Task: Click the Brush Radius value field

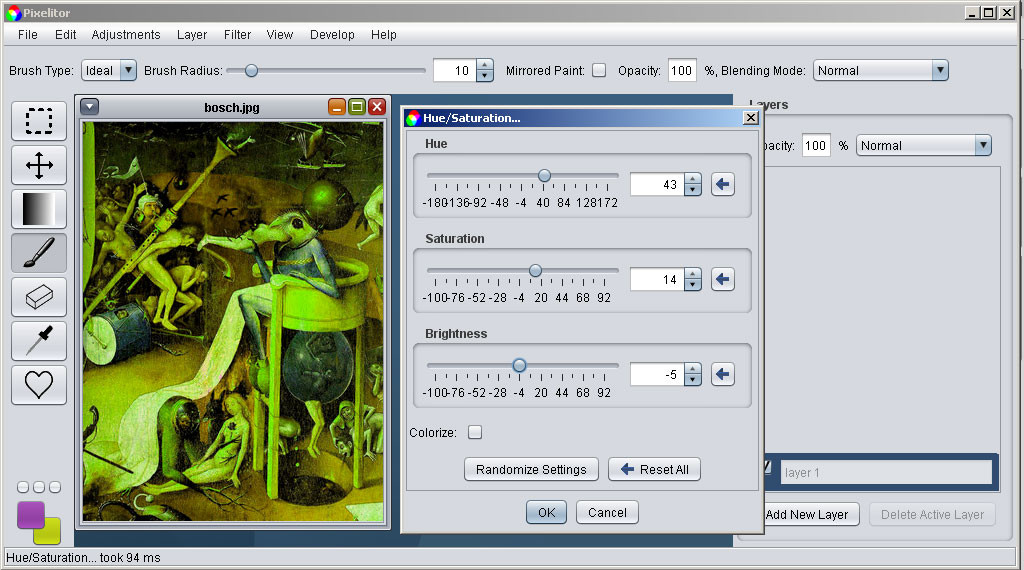Action: (x=455, y=71)
